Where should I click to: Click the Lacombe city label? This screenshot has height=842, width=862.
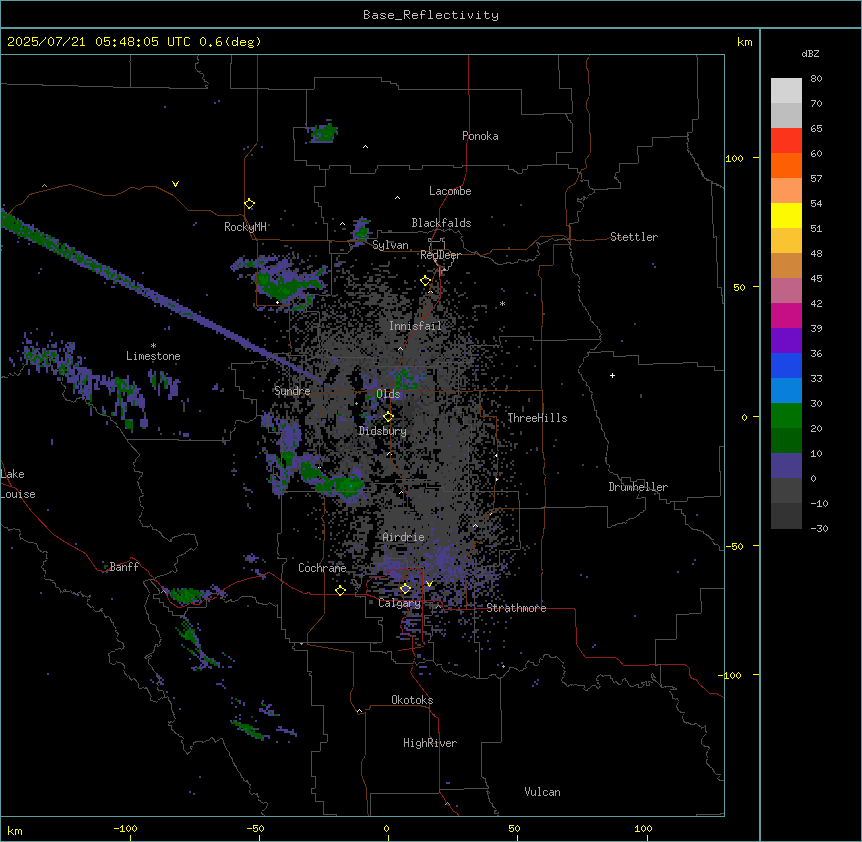coord(450,191)
